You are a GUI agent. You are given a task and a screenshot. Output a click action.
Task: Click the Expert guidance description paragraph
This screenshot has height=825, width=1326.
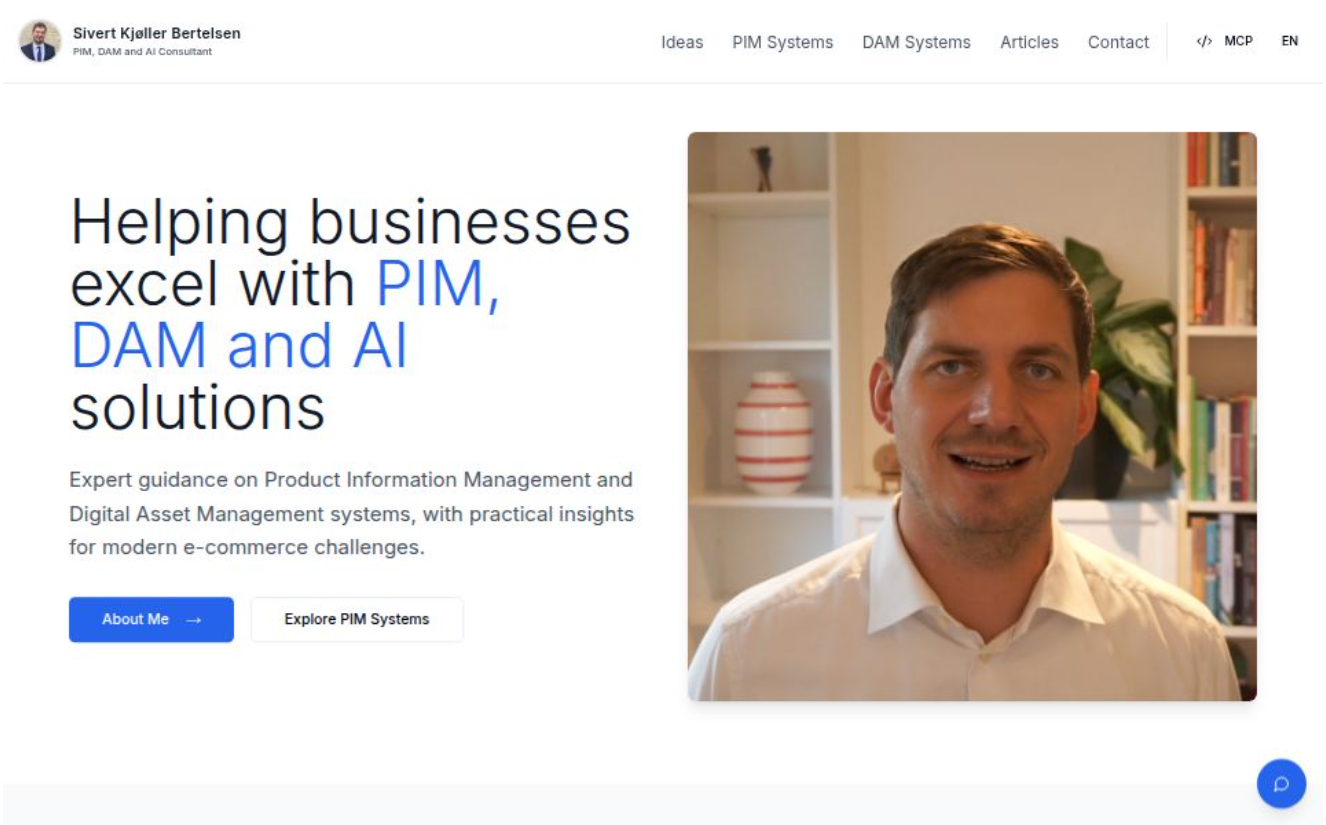point(351,514)
